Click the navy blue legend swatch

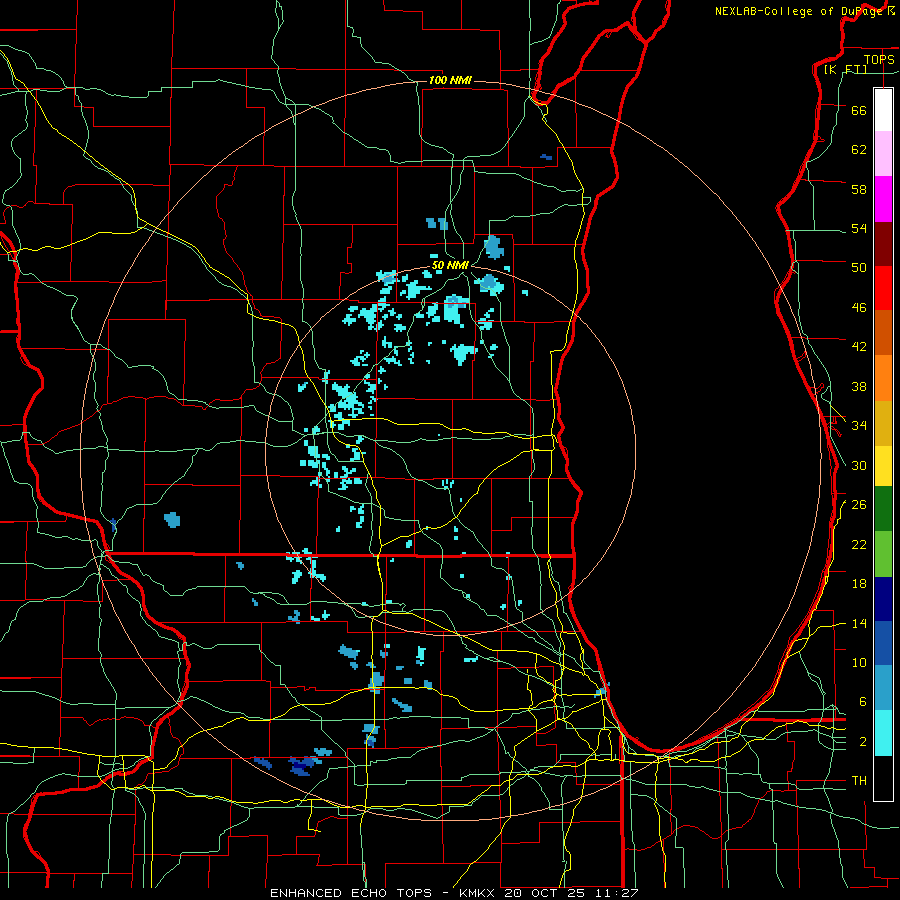coord(883,599)
